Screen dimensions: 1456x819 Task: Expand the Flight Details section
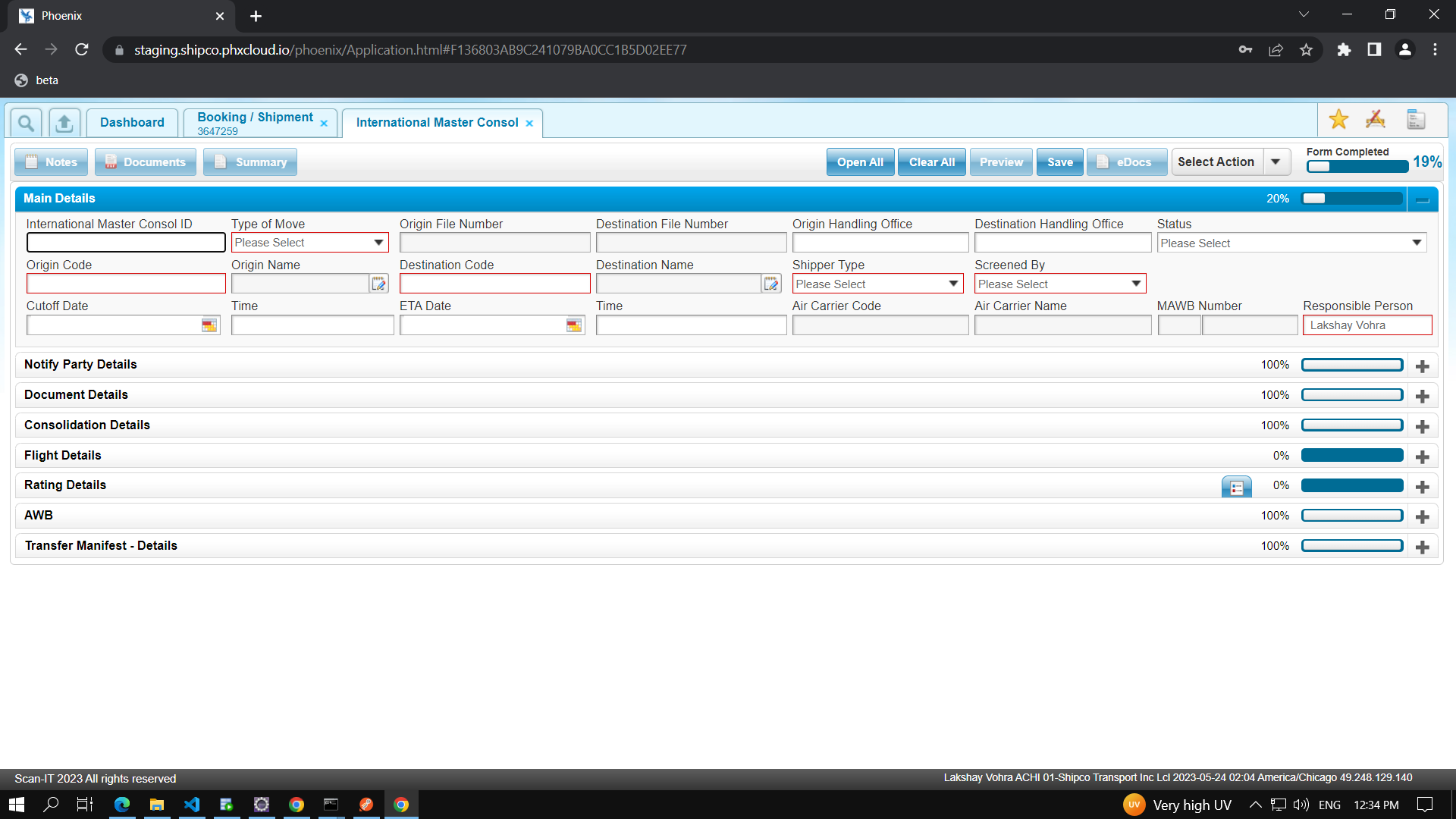1424,457
